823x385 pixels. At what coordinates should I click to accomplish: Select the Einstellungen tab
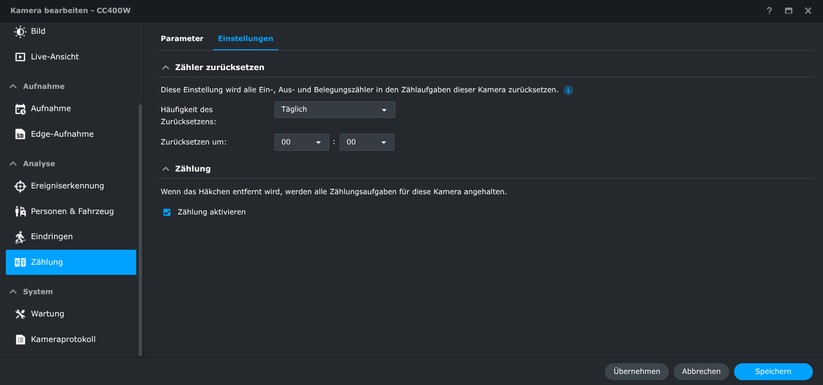245,39
